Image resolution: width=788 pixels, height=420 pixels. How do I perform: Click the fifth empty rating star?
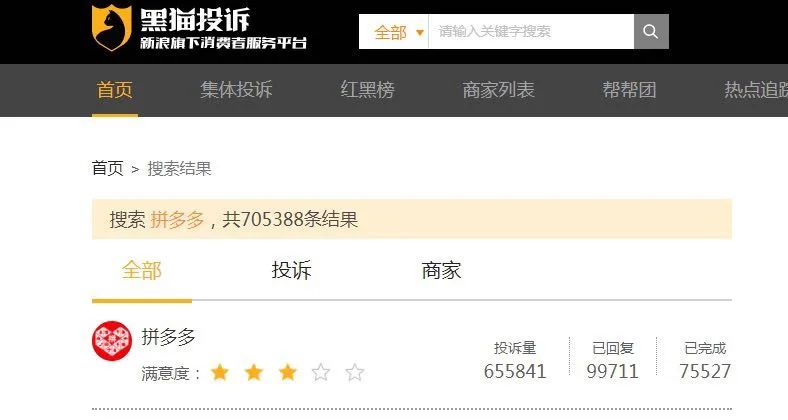(x=354, y=373)
